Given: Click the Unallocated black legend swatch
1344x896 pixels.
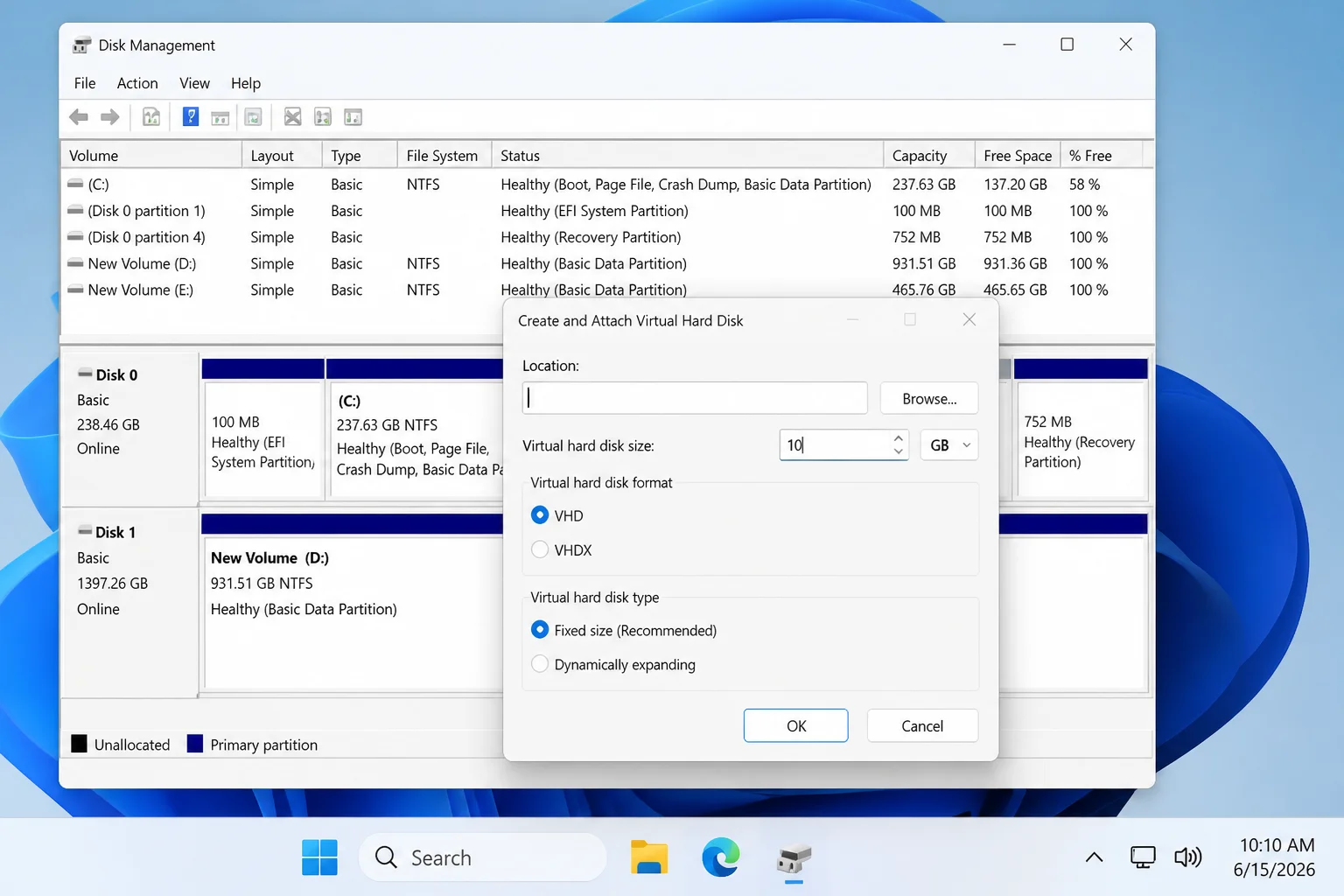Looking at the screenshot, I should [x=79, y=744].
